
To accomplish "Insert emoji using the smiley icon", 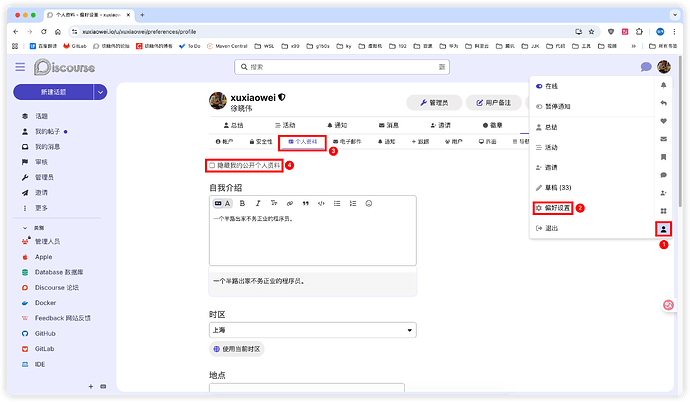I will [x=369, y=203].
